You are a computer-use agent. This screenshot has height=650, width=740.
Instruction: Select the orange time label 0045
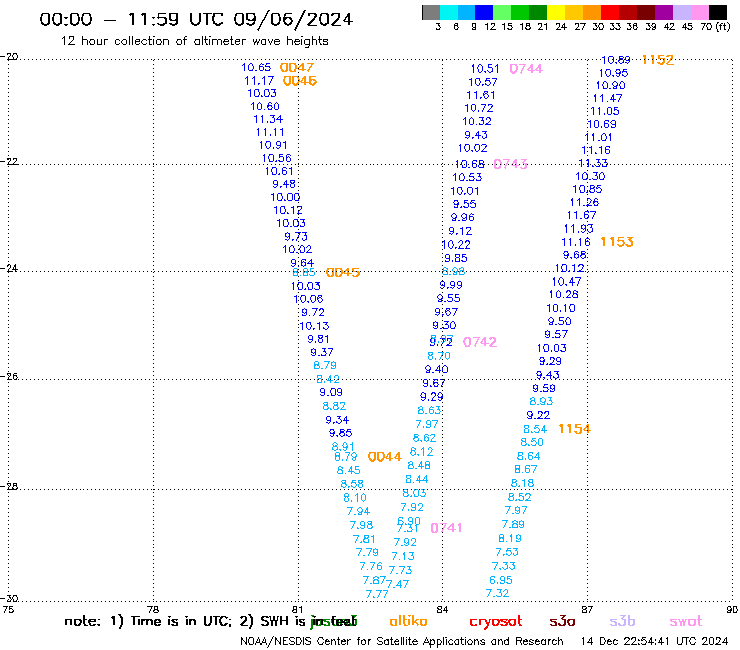pyautogui.click(x=343, y=272)
